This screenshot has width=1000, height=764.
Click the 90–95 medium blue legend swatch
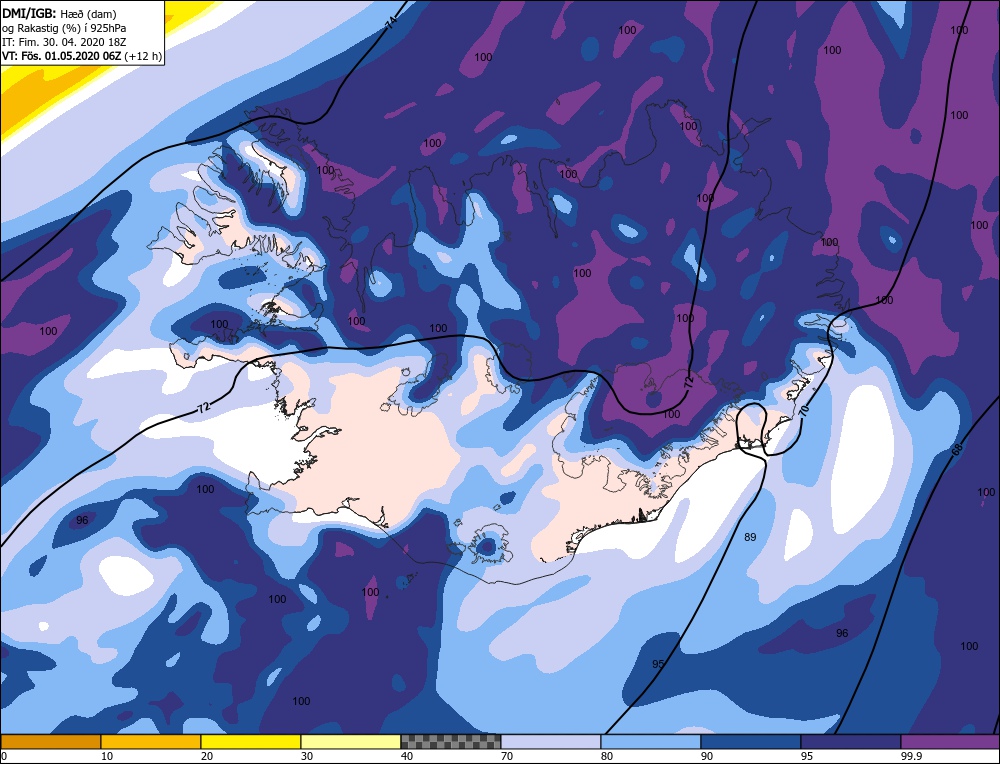(751, 742)
